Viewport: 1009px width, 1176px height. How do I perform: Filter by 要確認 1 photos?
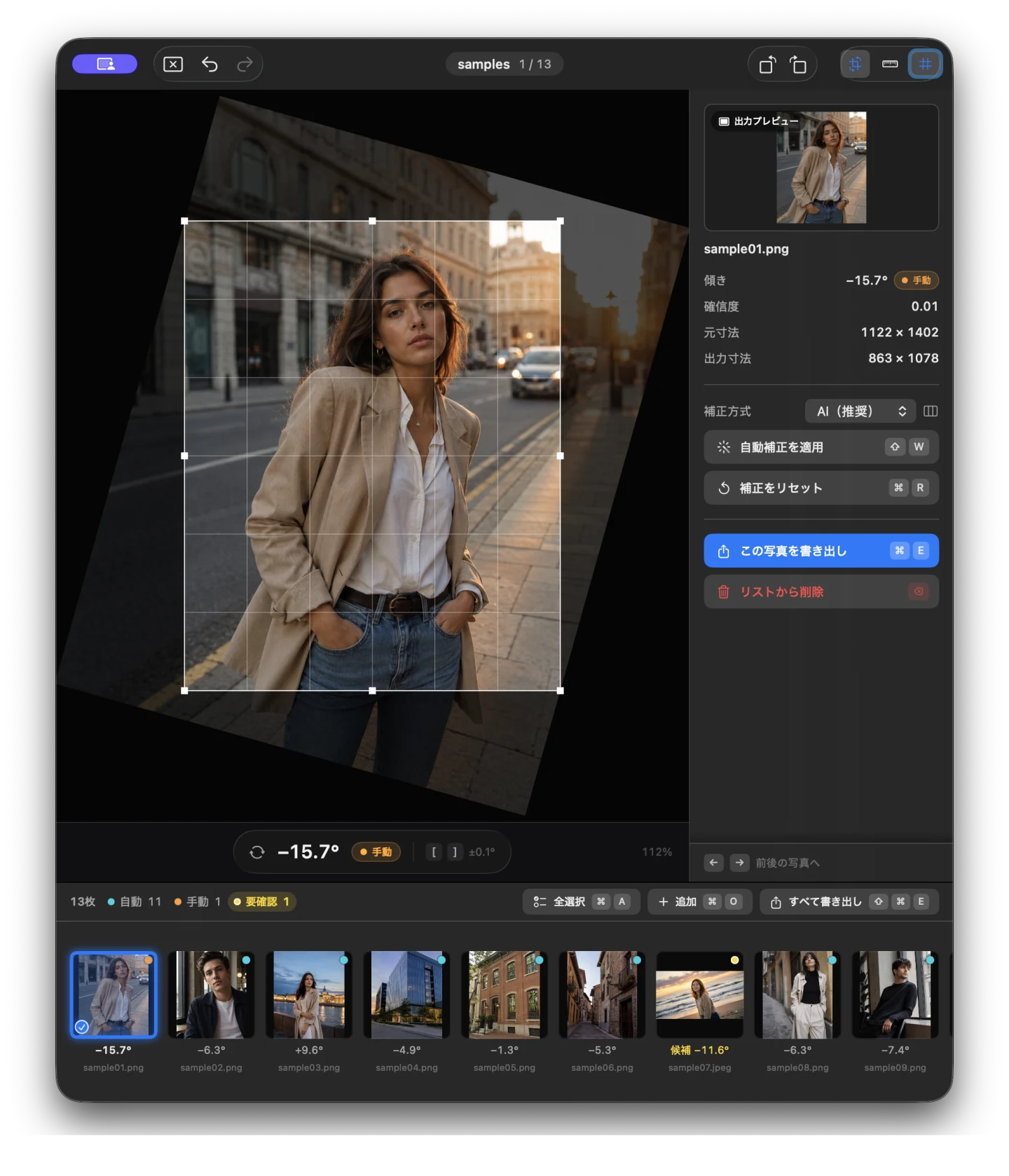point(261,901)
